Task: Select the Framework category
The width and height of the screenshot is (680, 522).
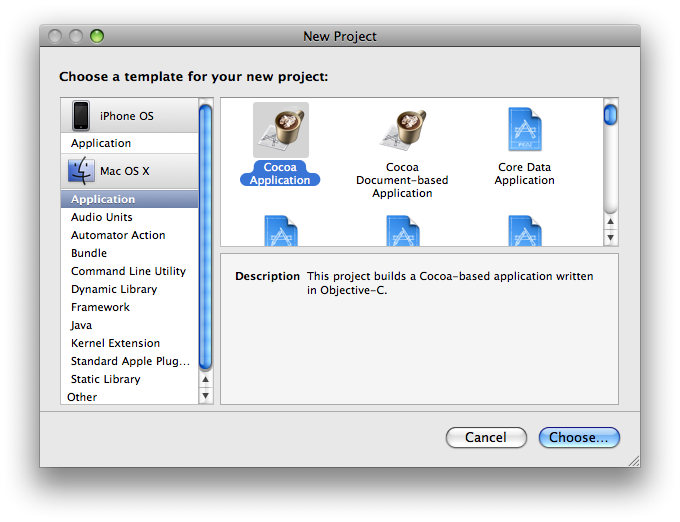Action: (129, 307)
